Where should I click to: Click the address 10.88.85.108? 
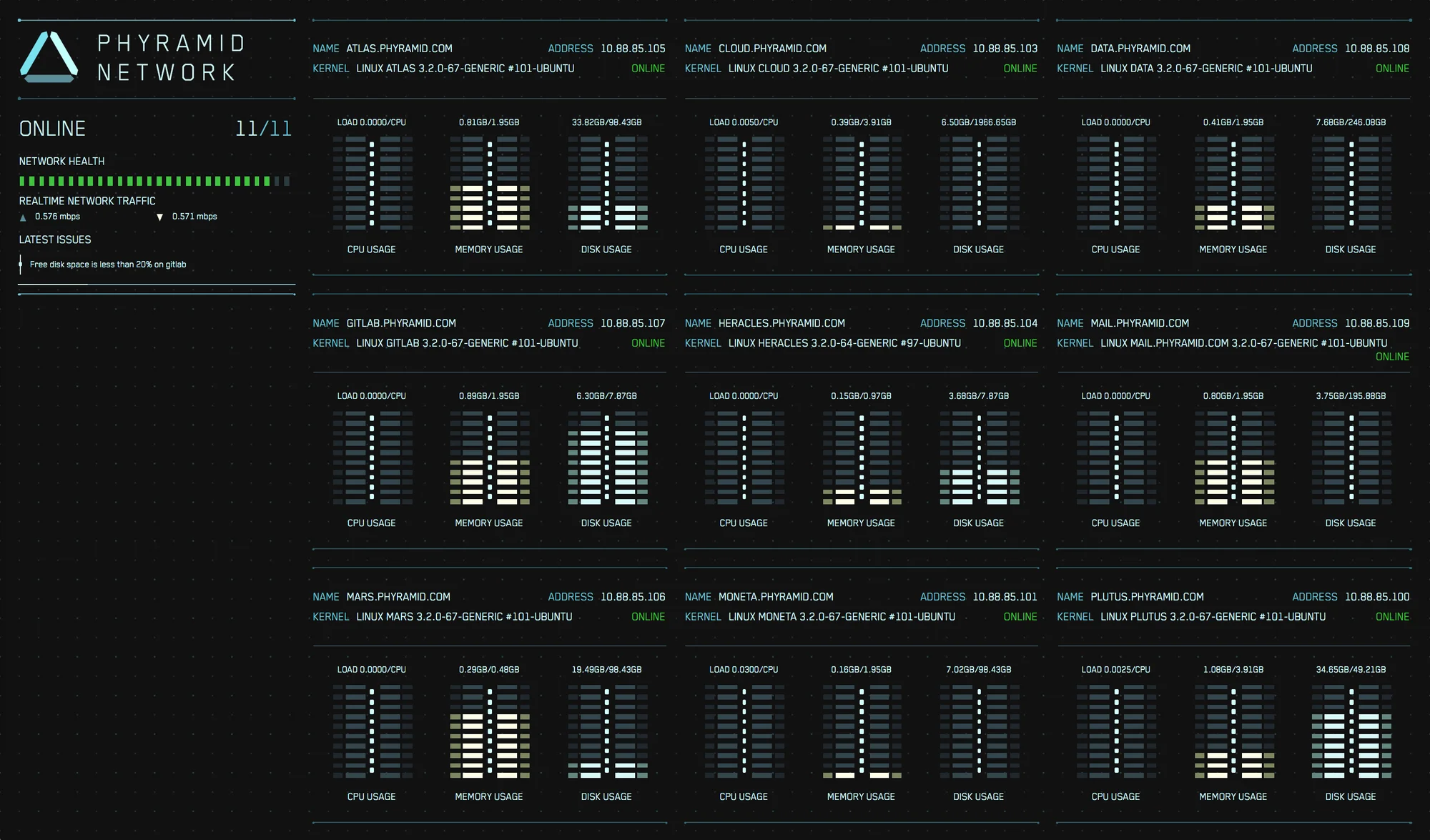point(1377,49)
